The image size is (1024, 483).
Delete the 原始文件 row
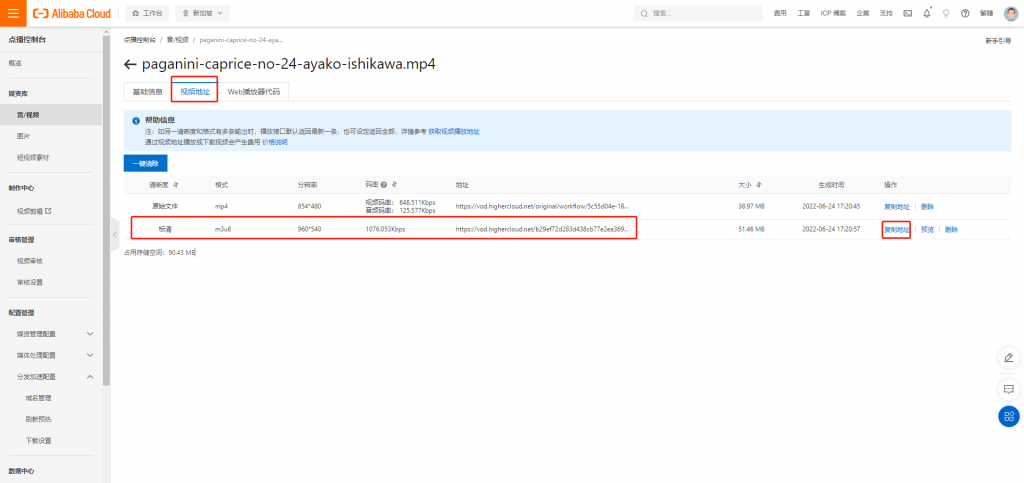927,207
